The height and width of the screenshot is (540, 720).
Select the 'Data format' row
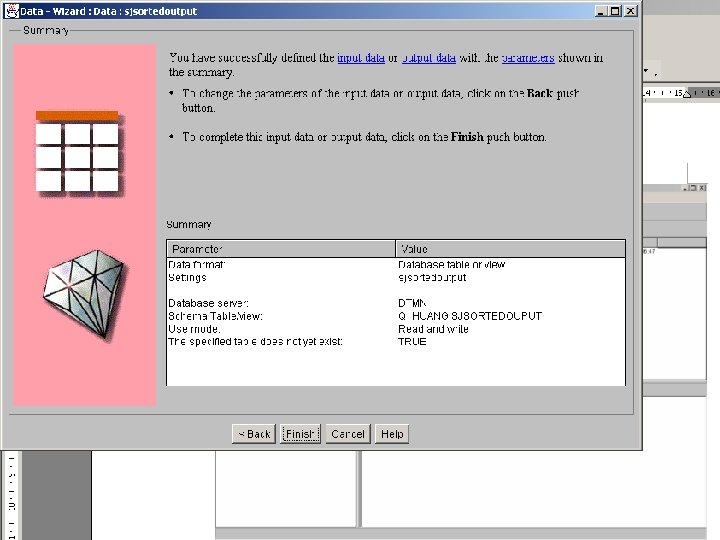[396, 264]
